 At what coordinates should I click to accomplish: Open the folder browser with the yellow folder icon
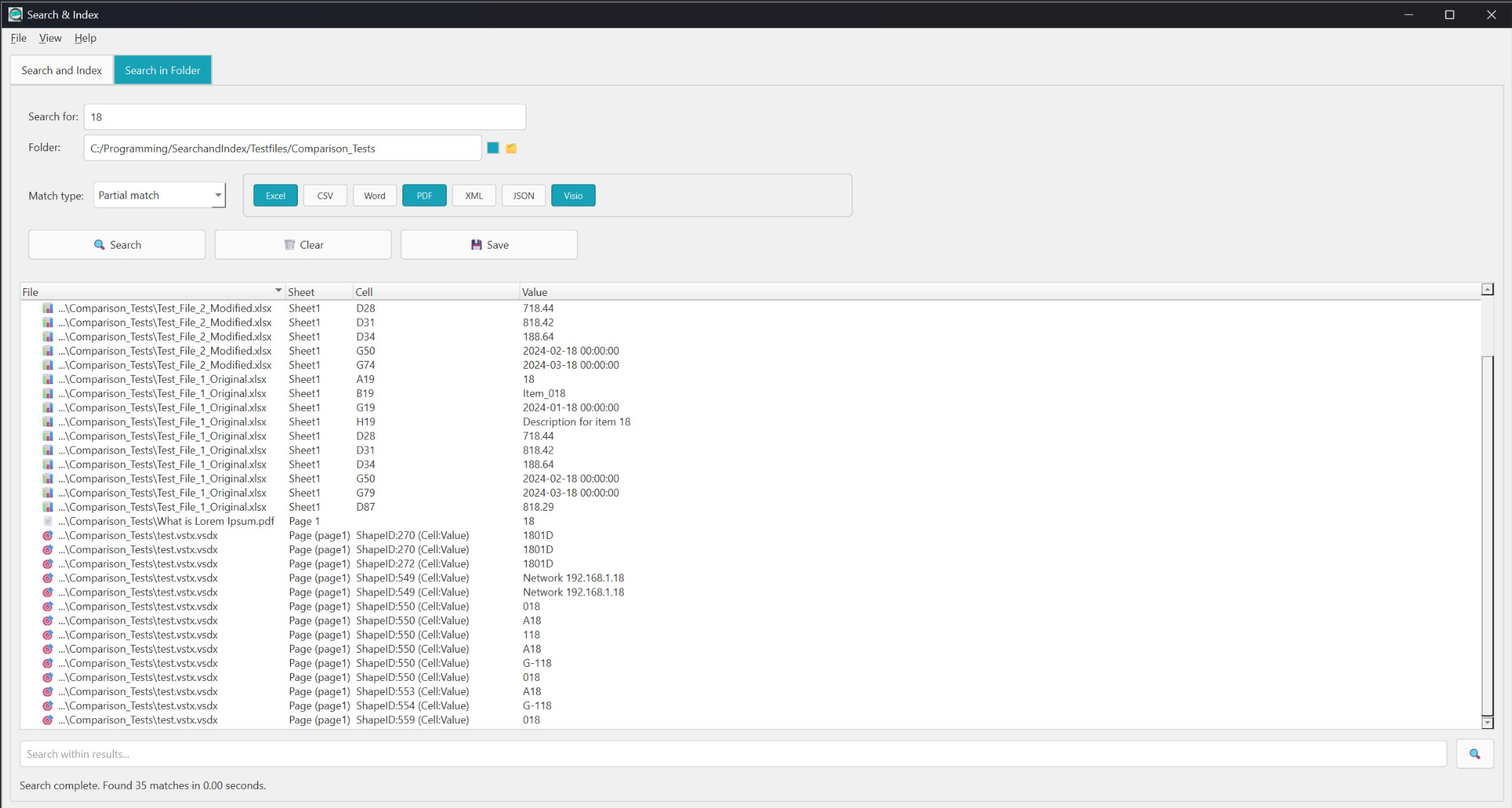(x=511, y=148)
